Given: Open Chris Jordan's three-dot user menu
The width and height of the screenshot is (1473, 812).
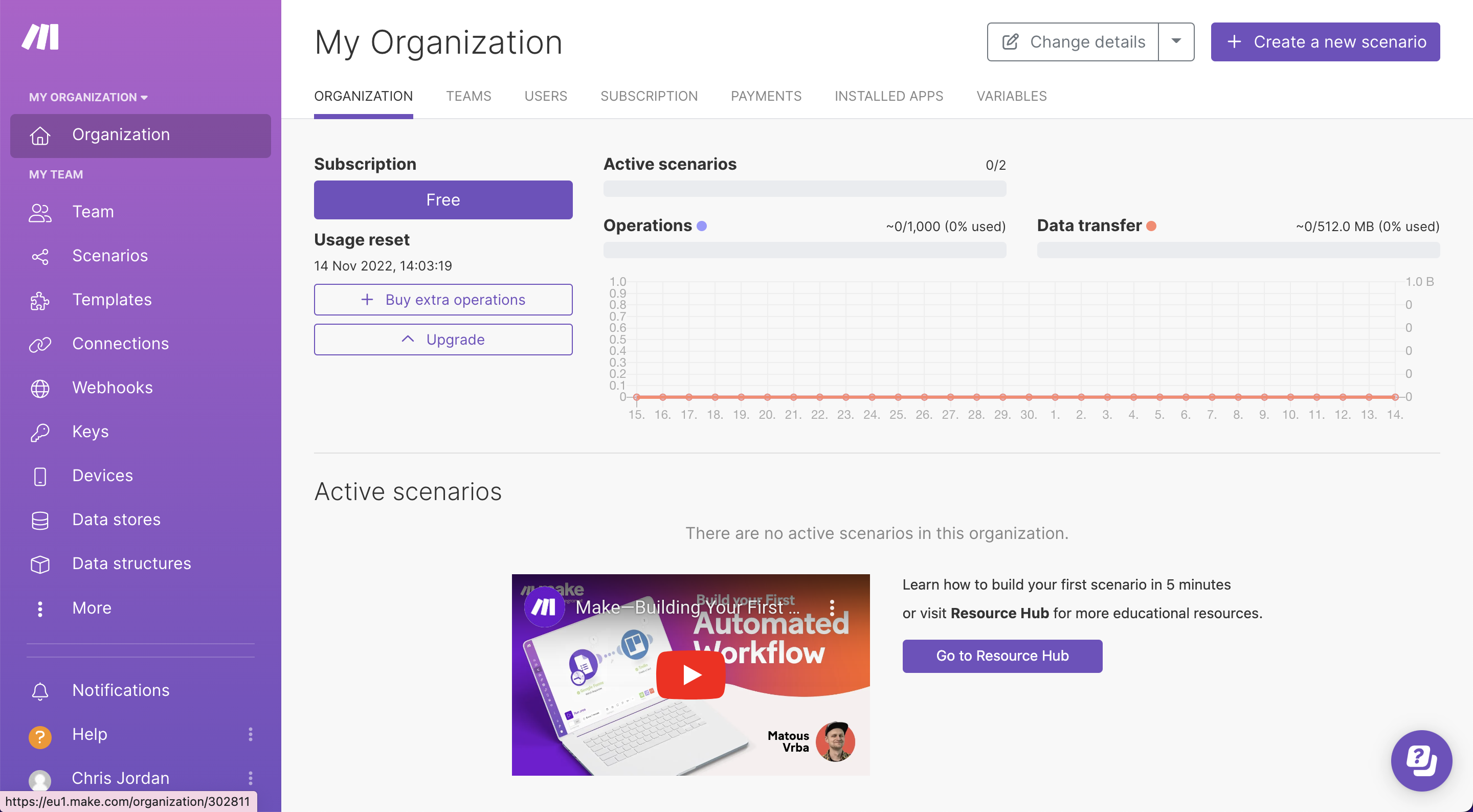Looking at the screenshot, I should (x=250, y=778).
